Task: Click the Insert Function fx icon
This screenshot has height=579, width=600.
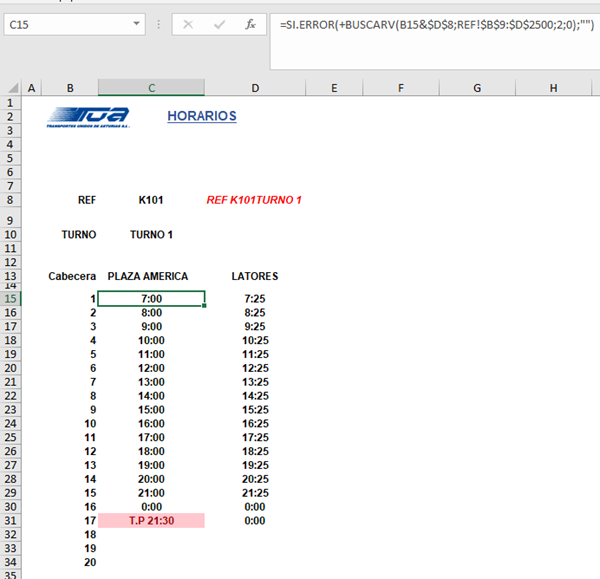Action: 250,25
